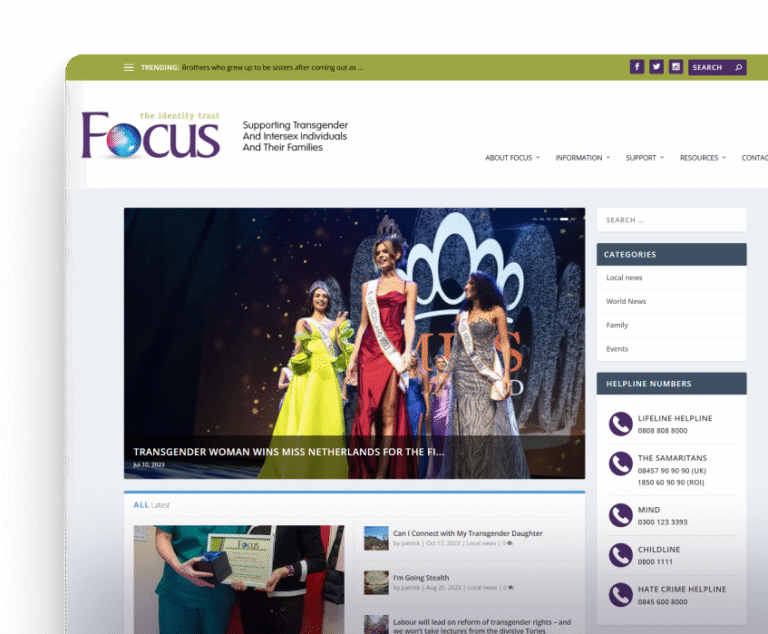Viewport: 768px width, 634px height.
Task: Open the Resources menu
Action: pos(702,158)
